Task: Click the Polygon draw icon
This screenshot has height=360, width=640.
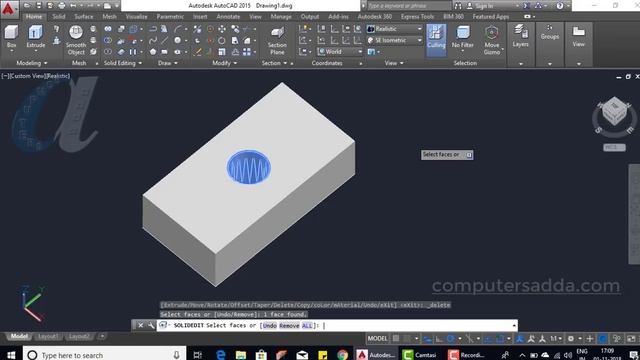Action: click(153, 52)
